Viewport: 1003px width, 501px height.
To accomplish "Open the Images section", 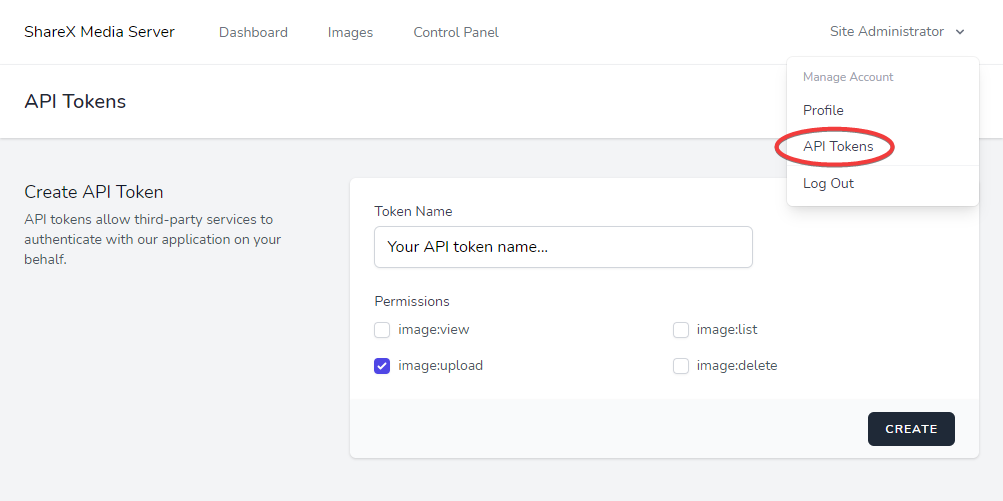I will (x=350, y=32).
